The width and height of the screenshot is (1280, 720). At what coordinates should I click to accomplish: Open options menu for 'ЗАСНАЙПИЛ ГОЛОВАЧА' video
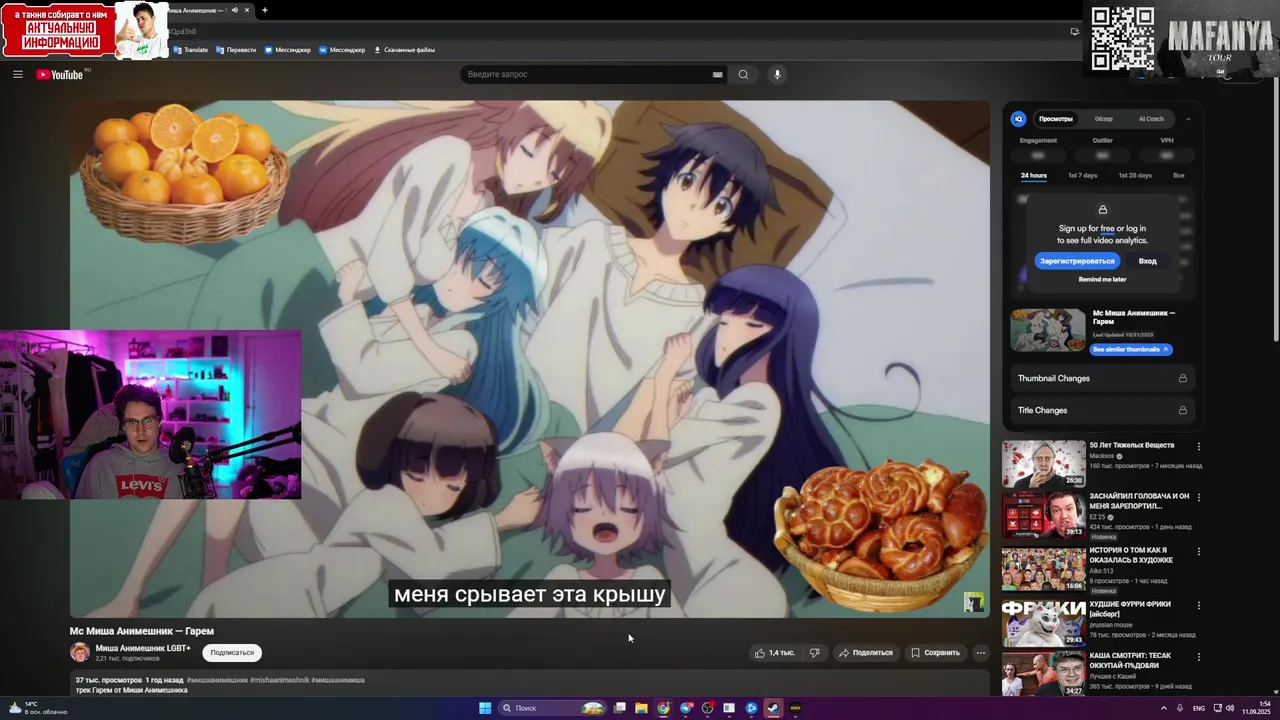(1198, 498)
